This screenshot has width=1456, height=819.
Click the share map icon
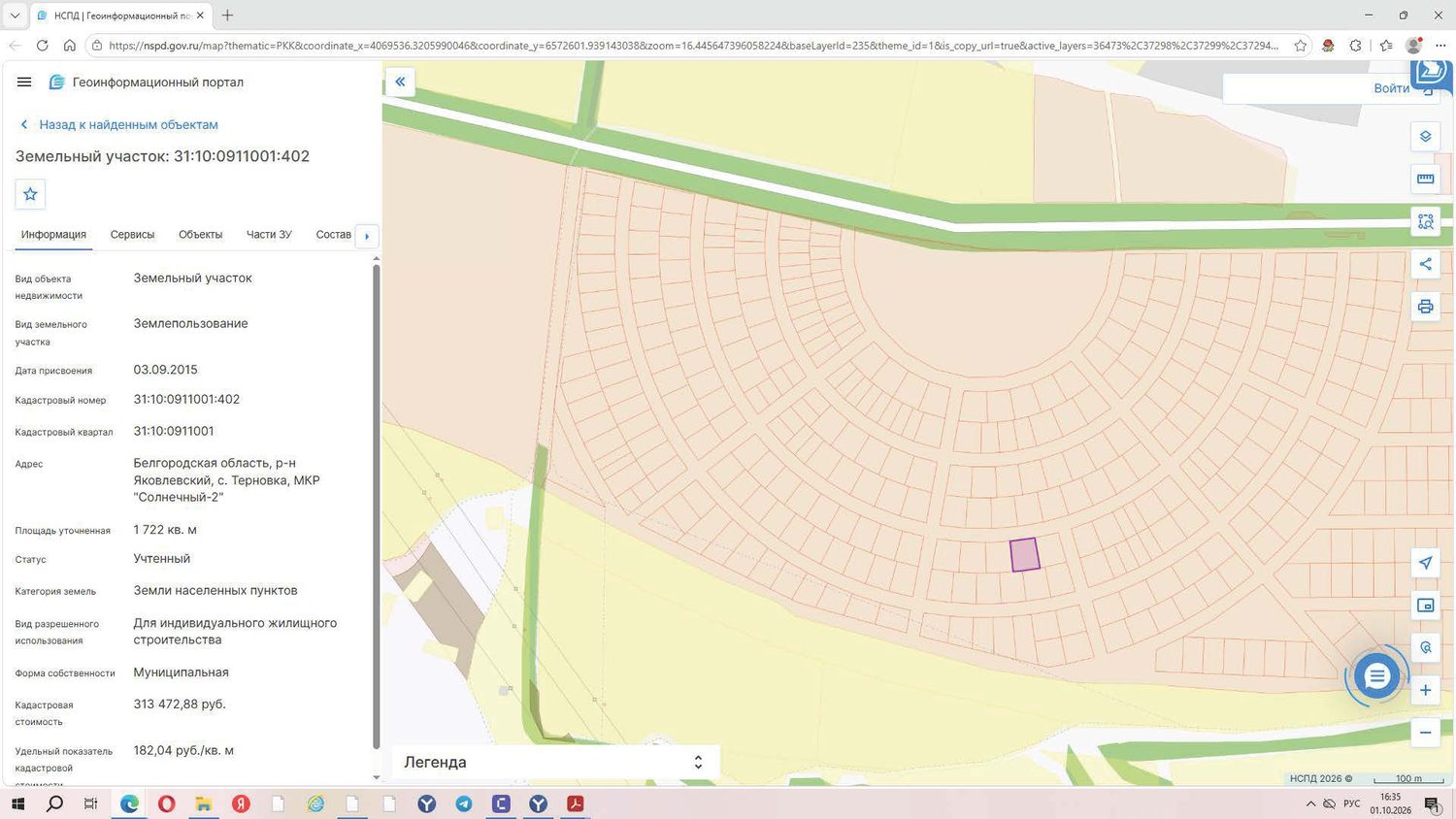(x=1425, y=264)
